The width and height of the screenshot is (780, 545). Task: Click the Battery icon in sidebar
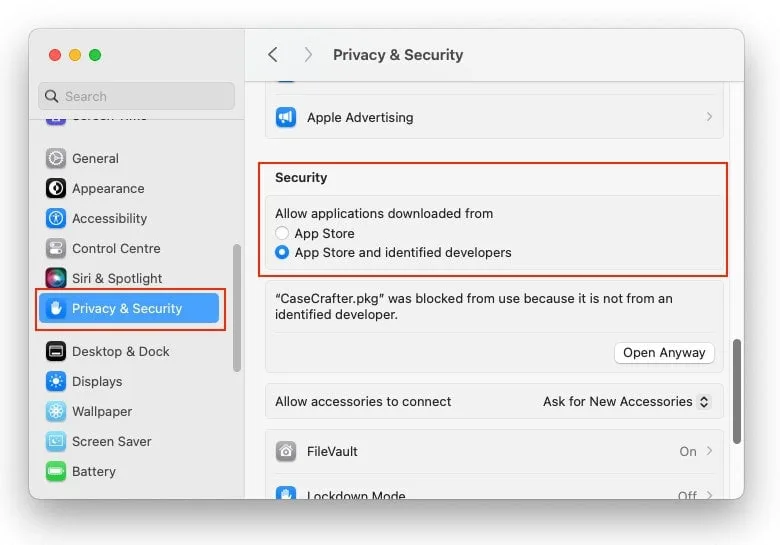pyautogui.click(x=56, y=471)
